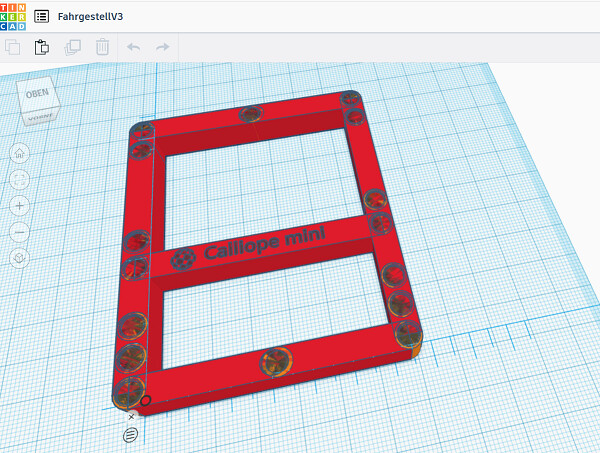
Task: Click the round notes icon below the frame
Action: [130, 435]
